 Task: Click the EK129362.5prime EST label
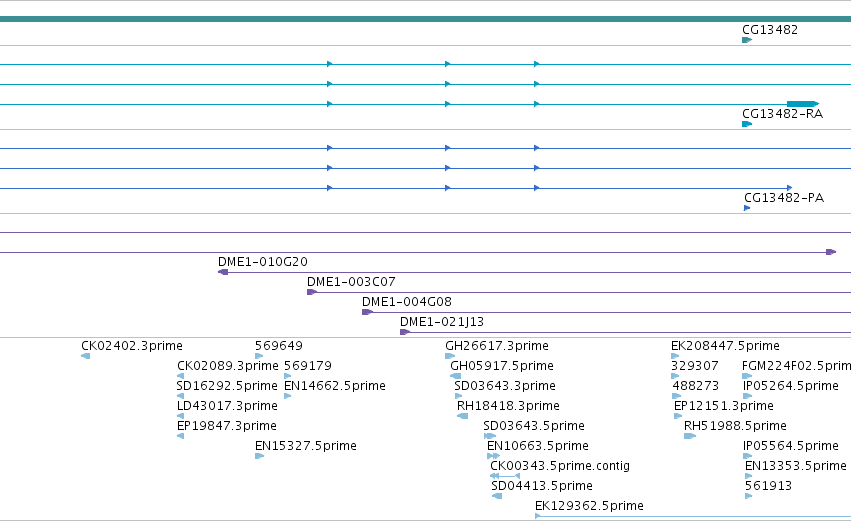589,507
